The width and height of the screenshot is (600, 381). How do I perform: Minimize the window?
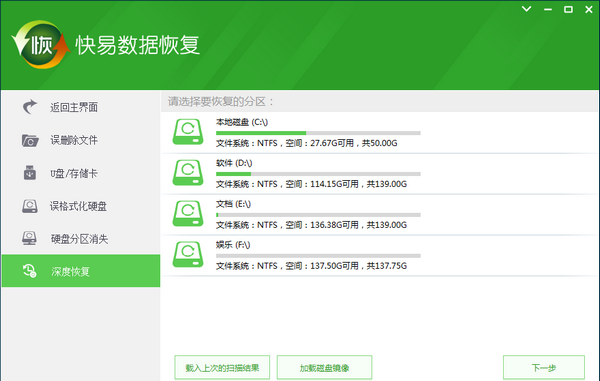[548, 9]
